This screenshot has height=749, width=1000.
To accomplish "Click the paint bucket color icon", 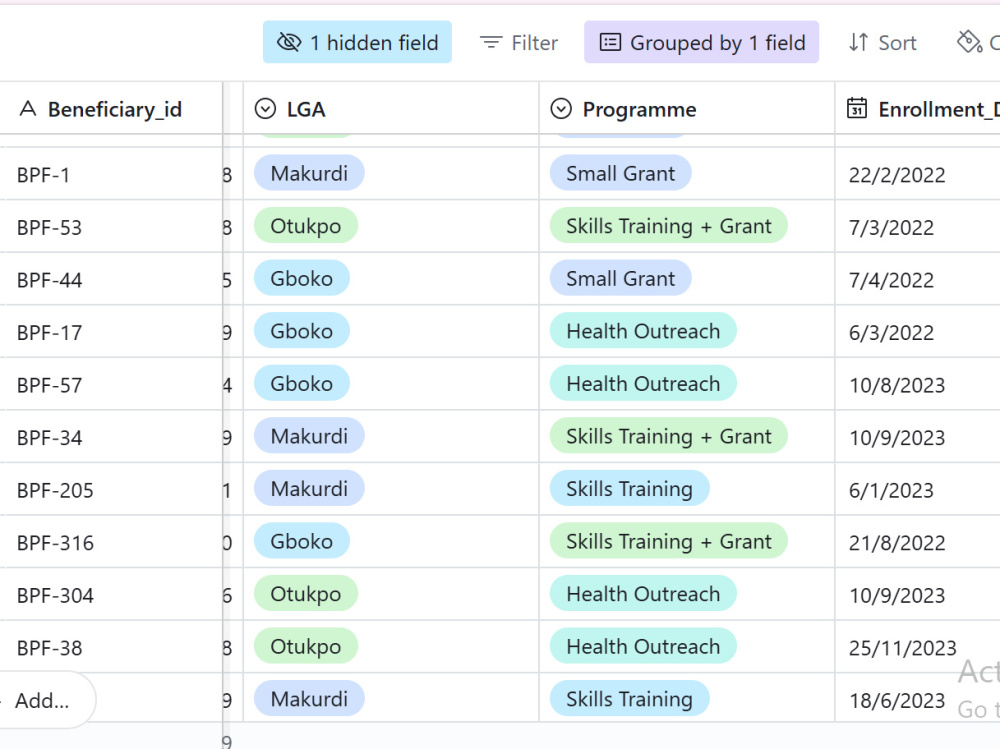I will click(x=969, y=42).
